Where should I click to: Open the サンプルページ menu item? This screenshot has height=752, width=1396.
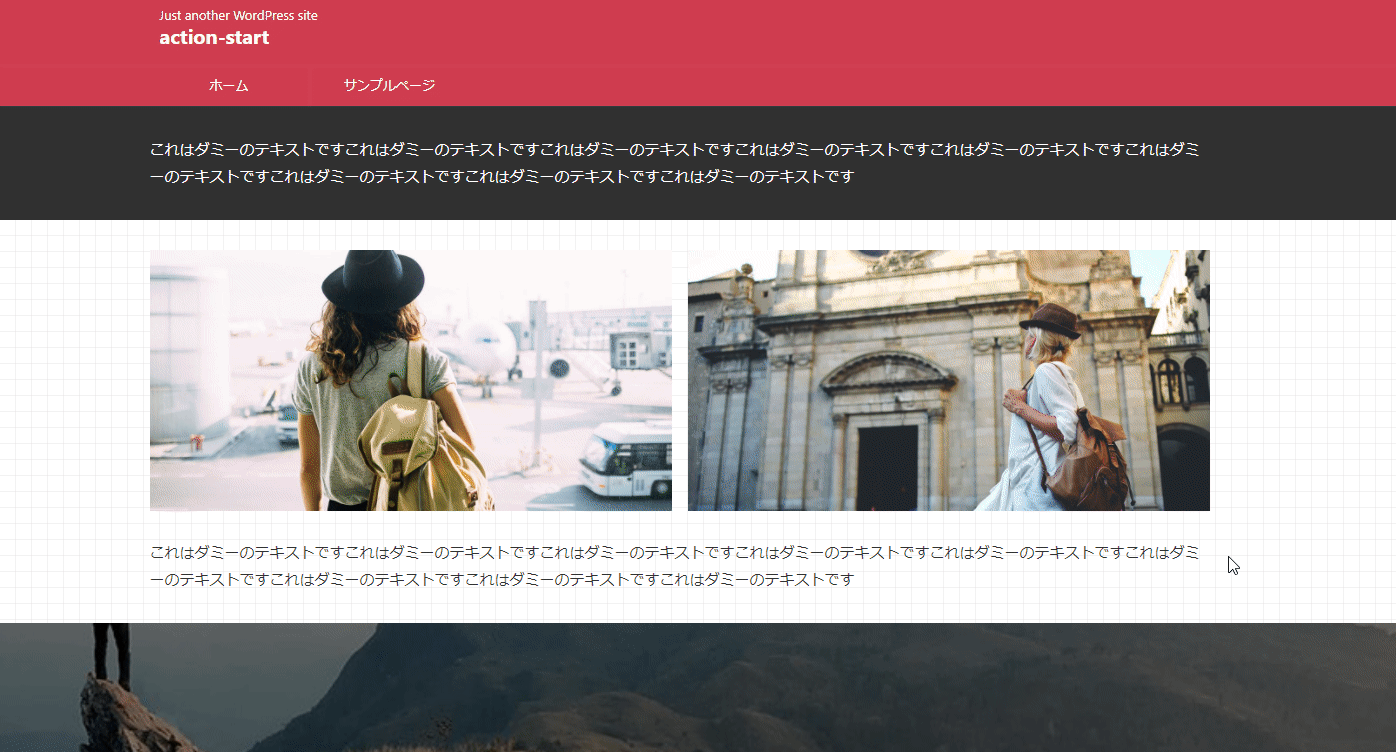click(x=389, y=86)
